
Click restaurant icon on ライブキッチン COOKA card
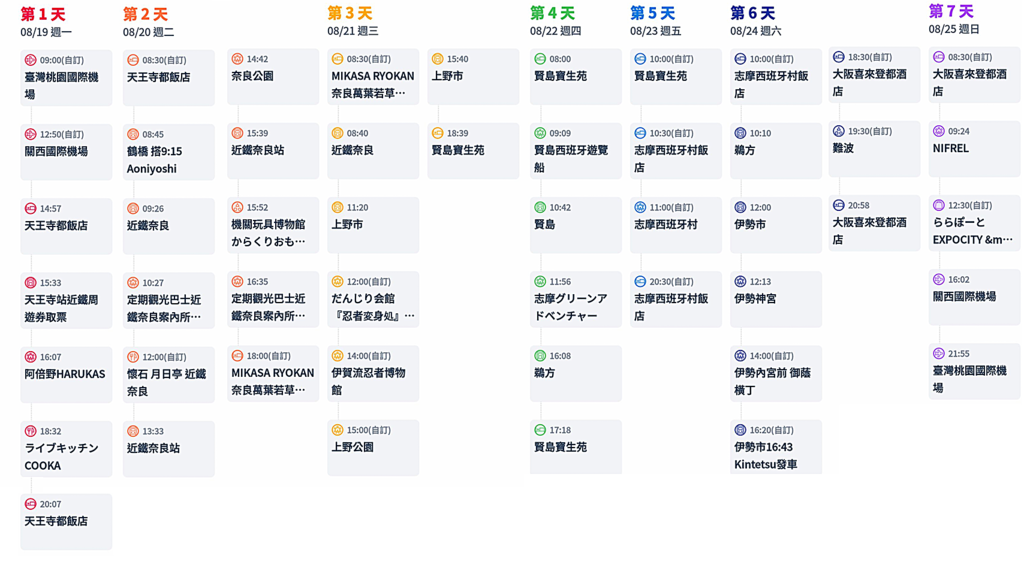coord(31,431)
